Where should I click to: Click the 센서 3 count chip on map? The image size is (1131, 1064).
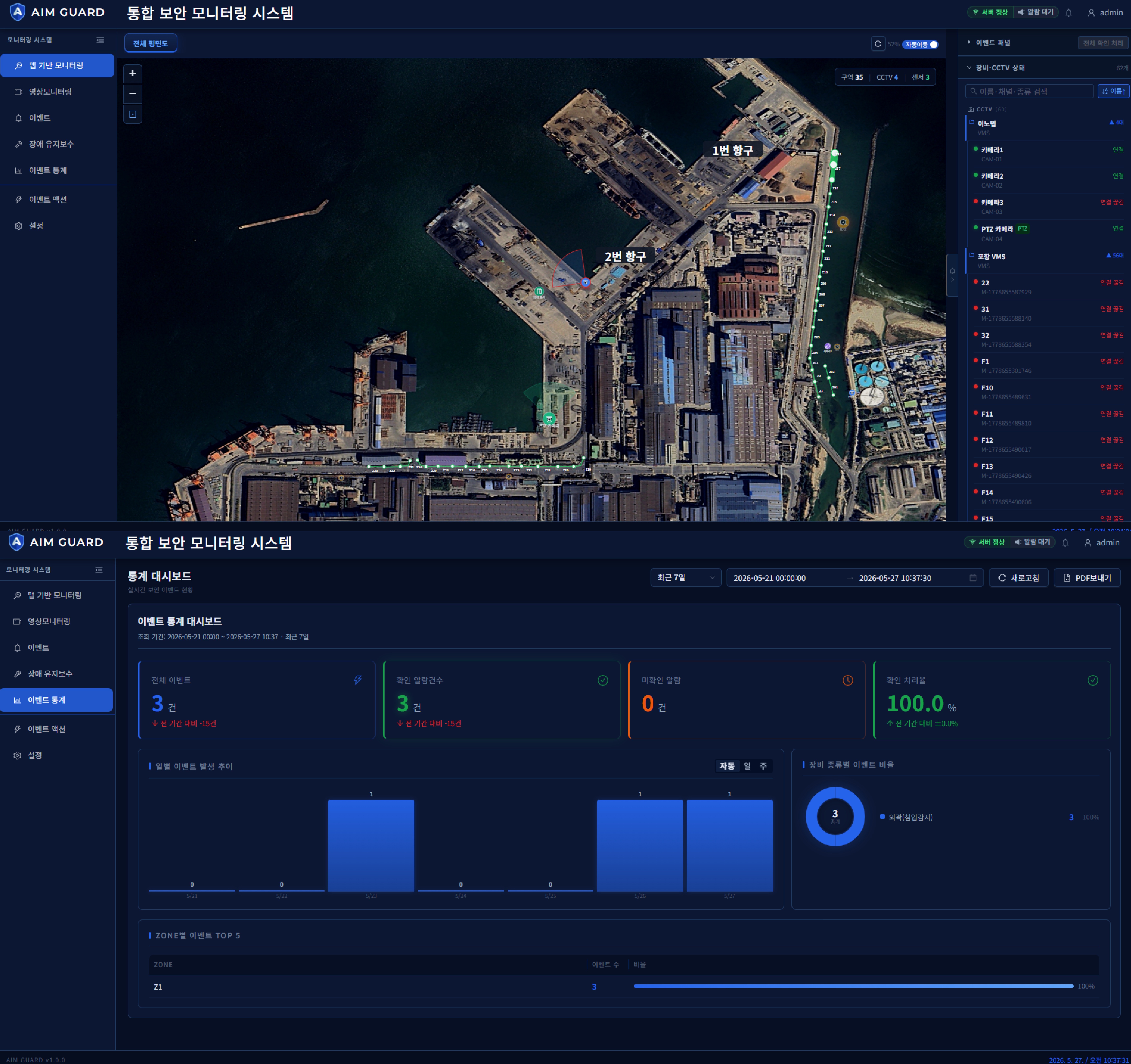pyautogui.click(x=920, y=77)
